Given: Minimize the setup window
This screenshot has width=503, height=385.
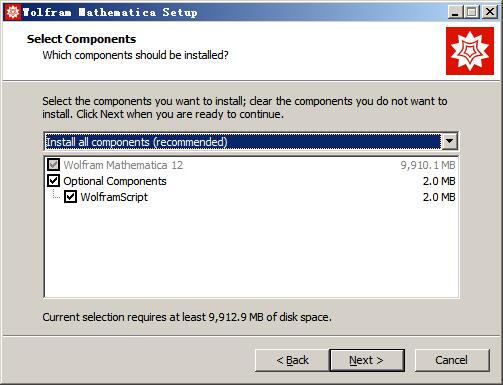Looking at the screenshot, I should [455, 12].
